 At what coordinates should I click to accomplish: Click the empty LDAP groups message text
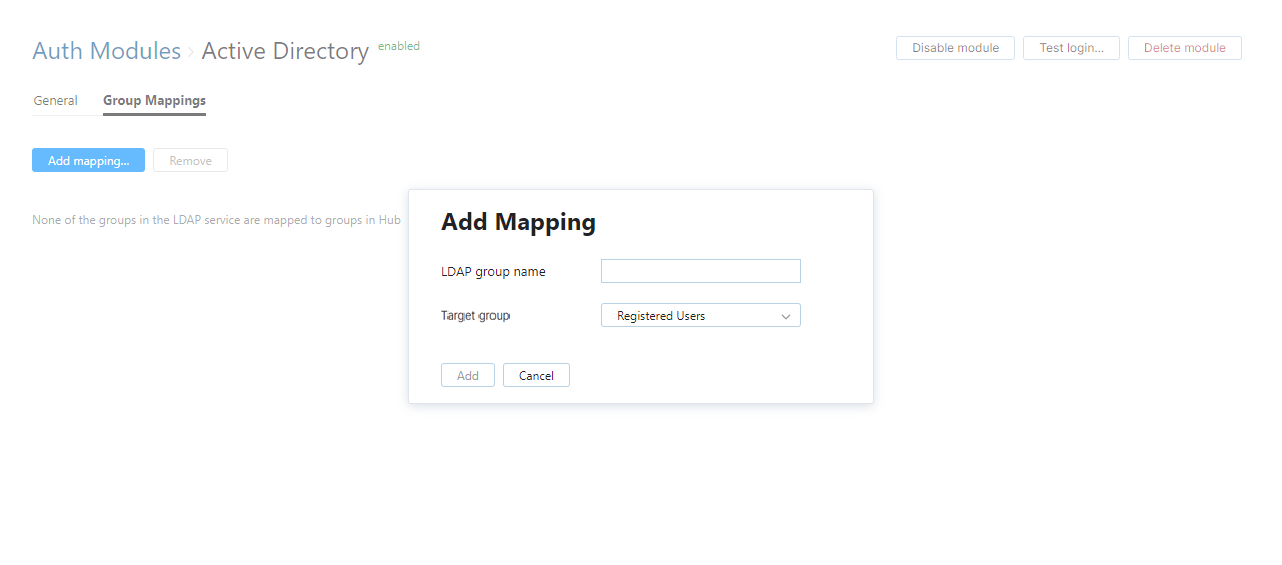pos(216,220)
